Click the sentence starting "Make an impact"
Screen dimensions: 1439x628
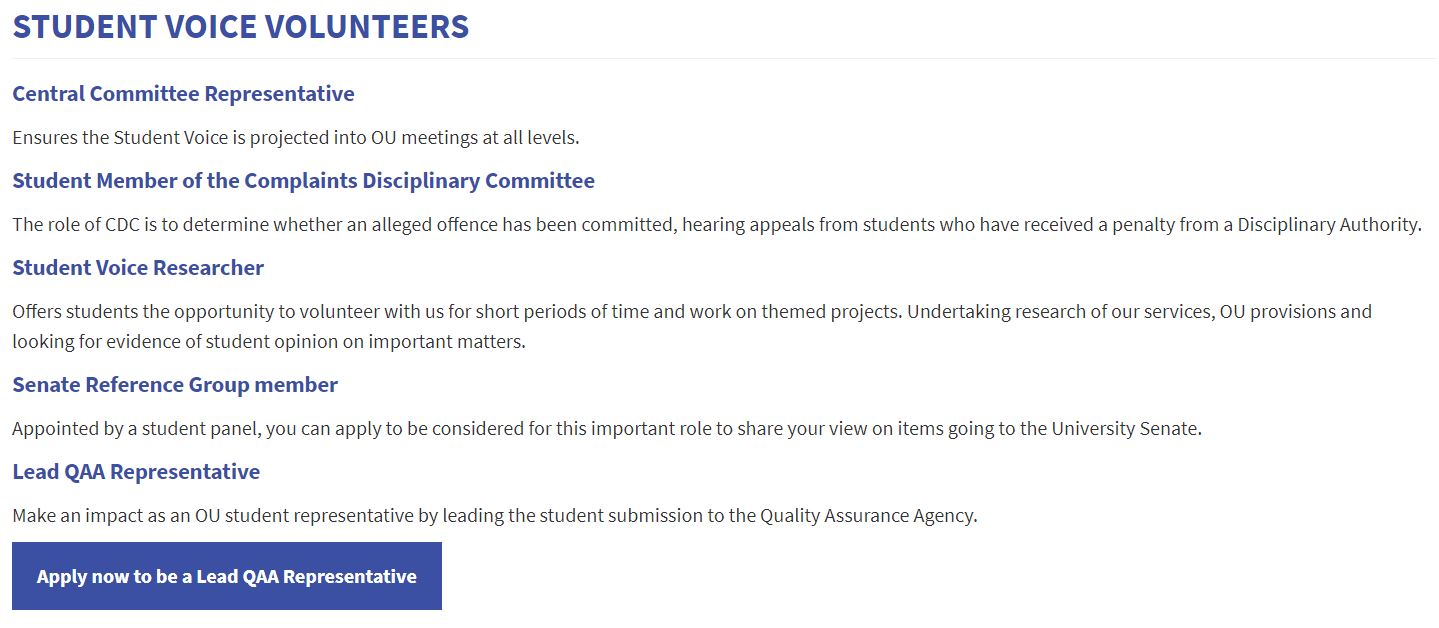(494, 516)
